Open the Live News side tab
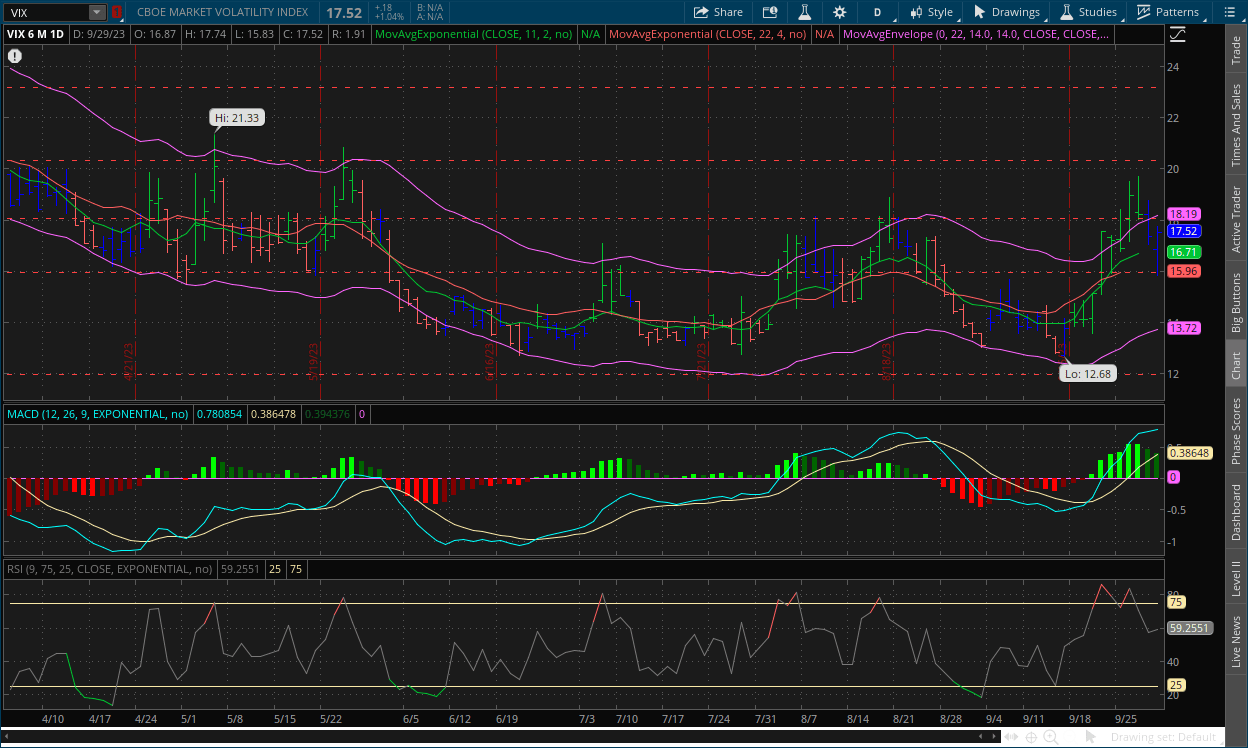Image resolution: width=1248 pixels, height=748 pixels. tap(1236, 642)
